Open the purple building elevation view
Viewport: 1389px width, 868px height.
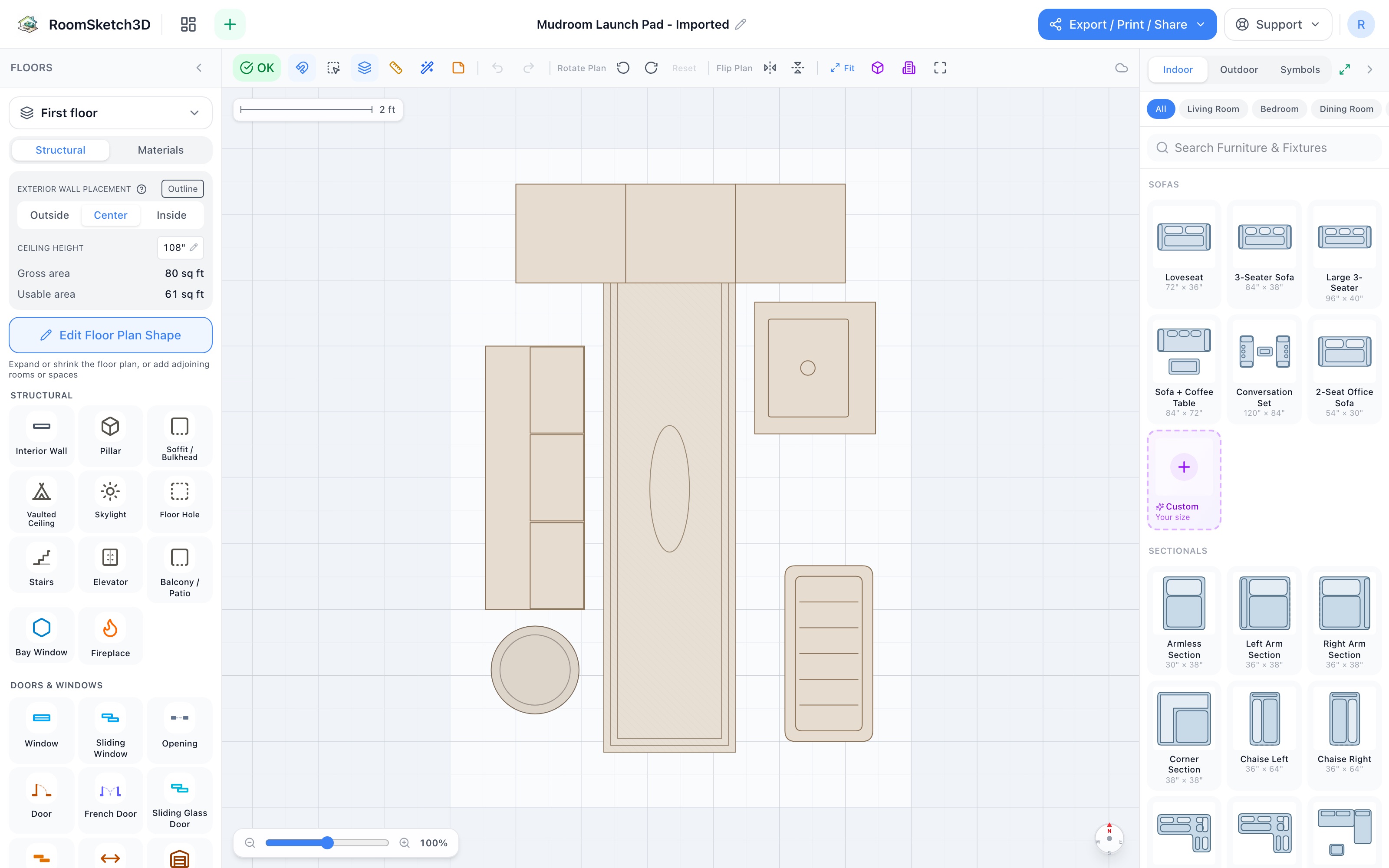click(x=908, y=68)
